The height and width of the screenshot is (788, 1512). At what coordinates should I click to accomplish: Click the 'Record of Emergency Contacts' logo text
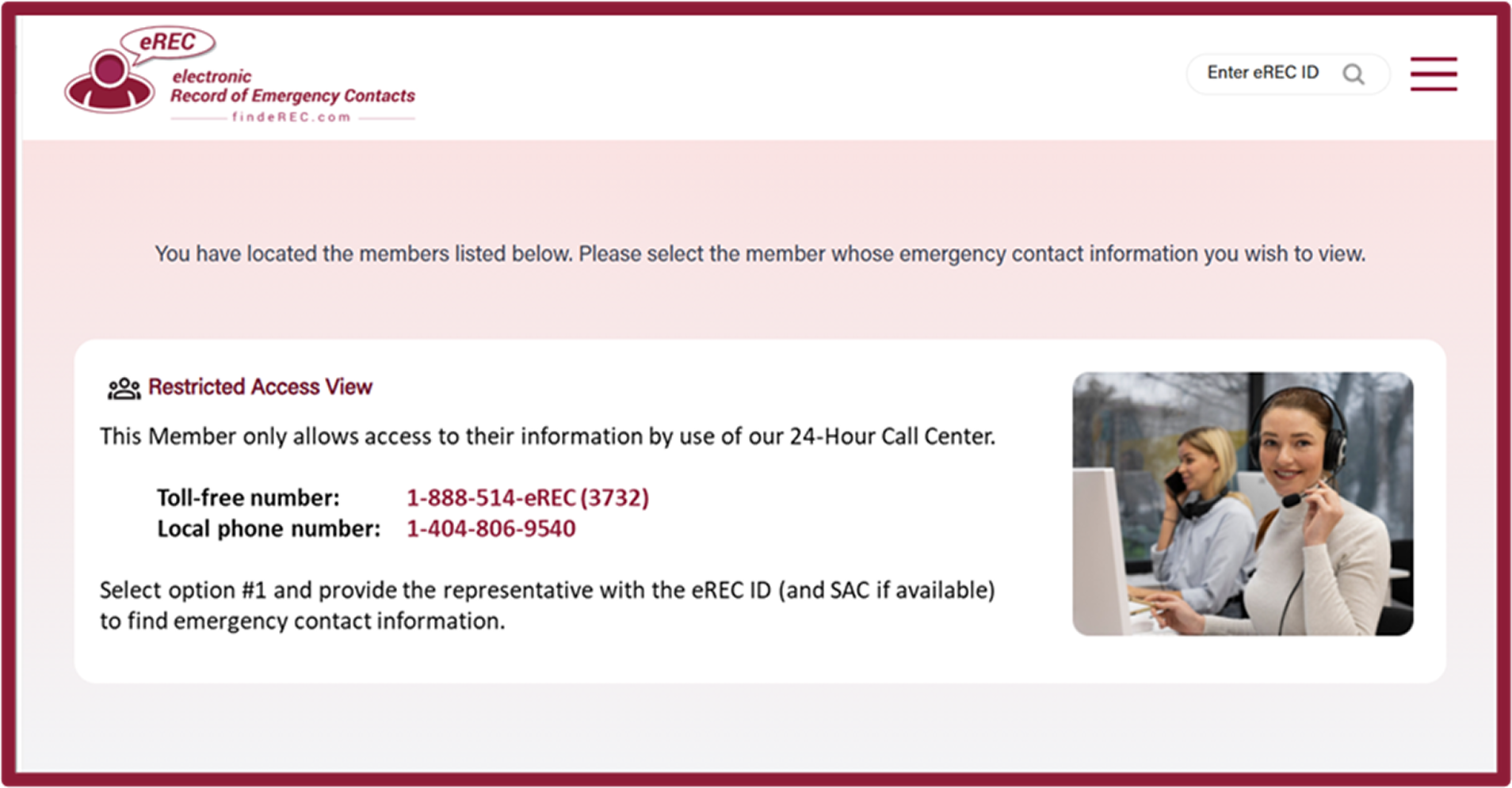[x=292, y=96]
